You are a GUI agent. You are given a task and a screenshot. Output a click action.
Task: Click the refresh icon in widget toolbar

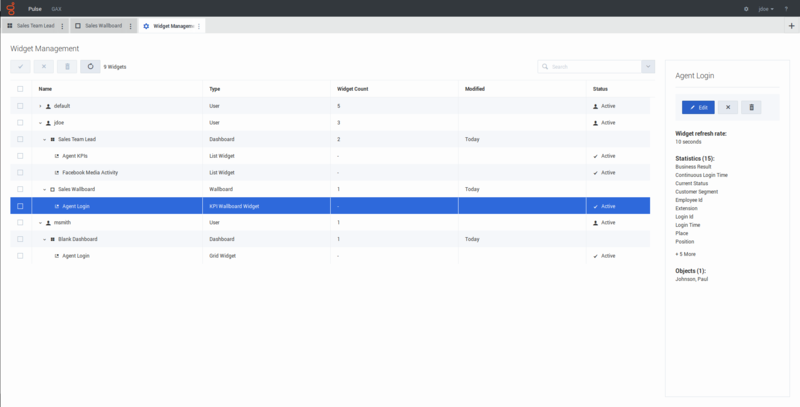[x=91, y=67]
